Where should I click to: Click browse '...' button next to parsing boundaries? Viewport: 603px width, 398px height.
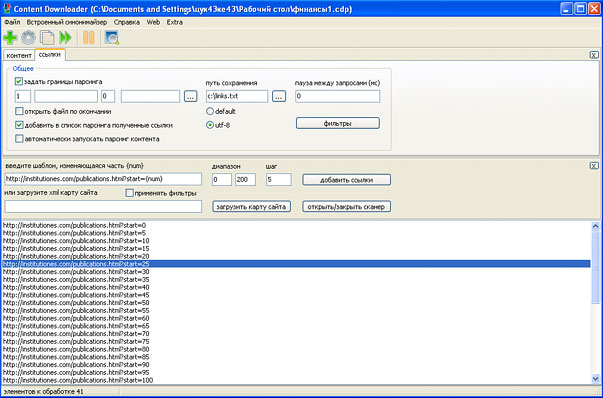(x=191, y=96)
